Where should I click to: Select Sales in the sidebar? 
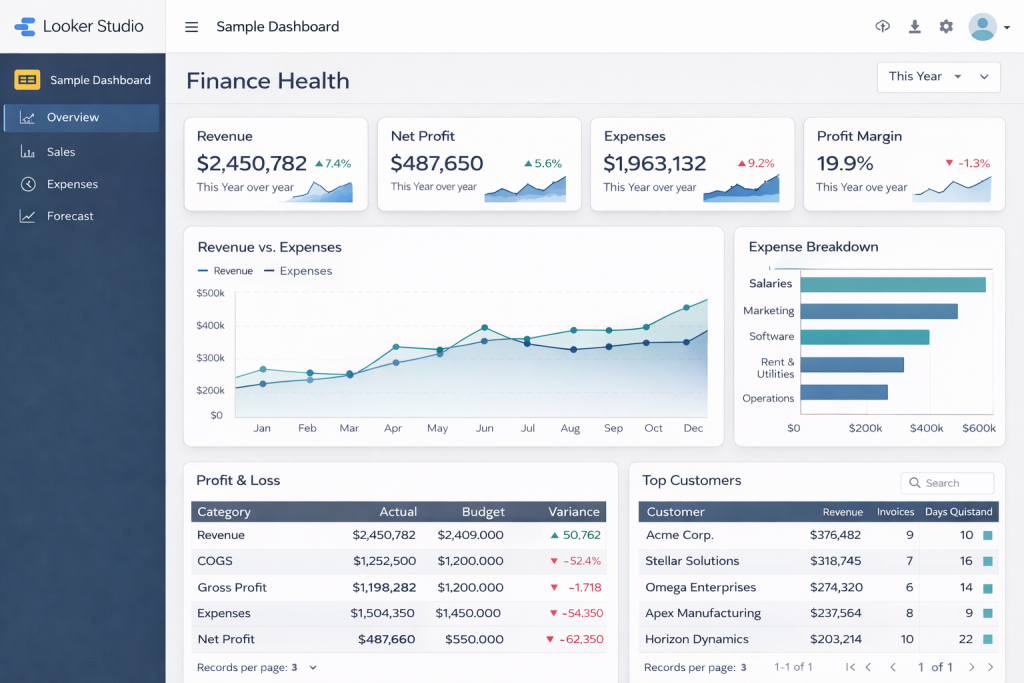61,152
